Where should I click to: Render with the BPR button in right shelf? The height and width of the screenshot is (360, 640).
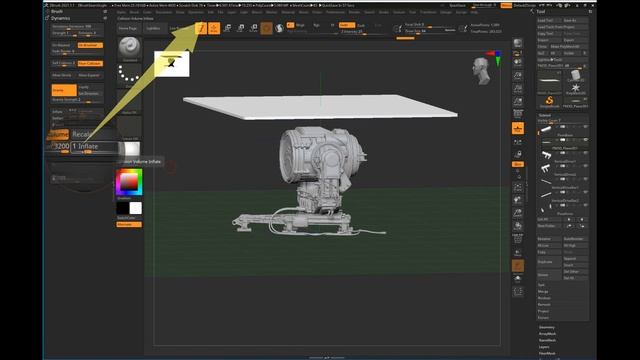click(518, 43)
